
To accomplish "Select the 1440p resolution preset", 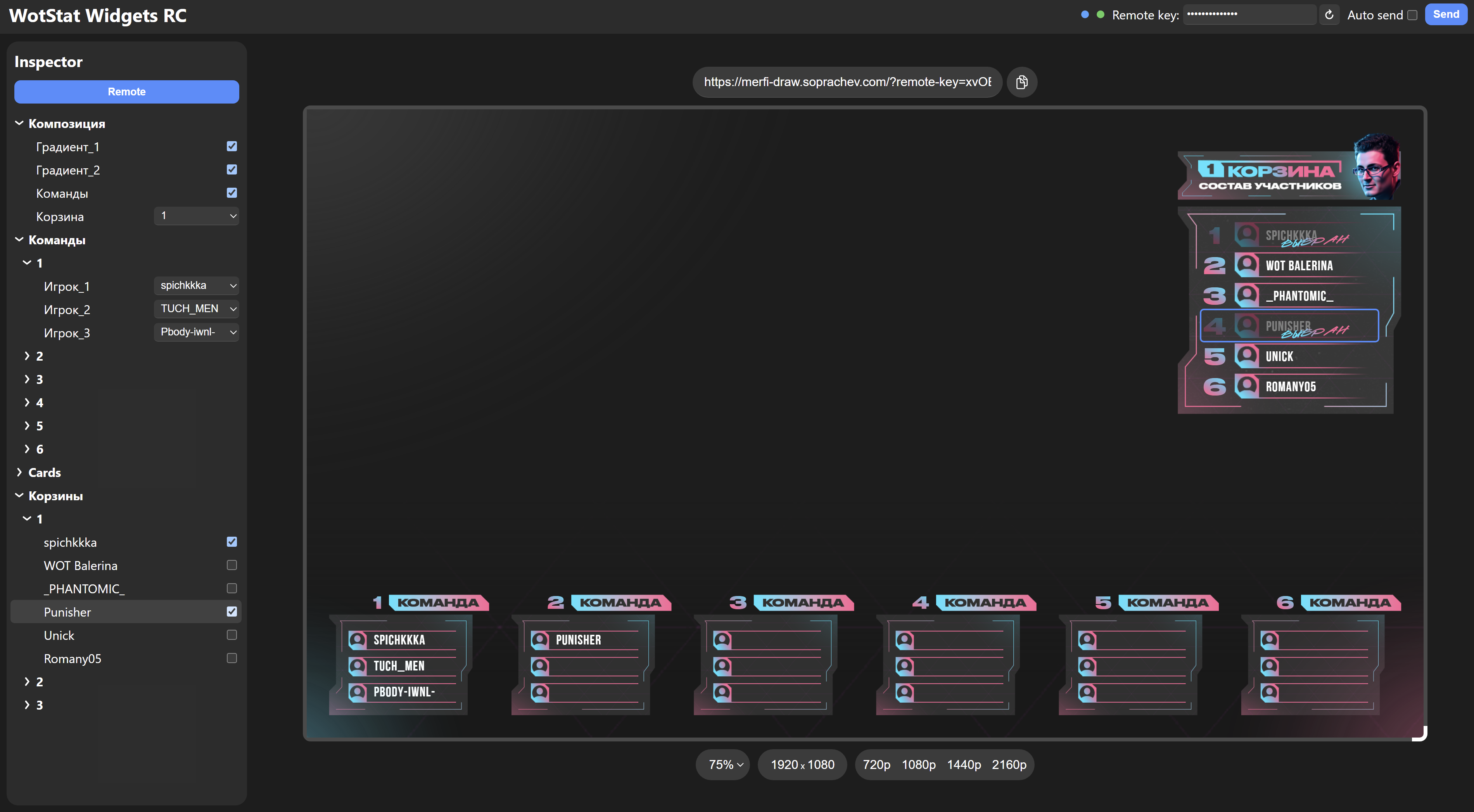I will 964,765.
